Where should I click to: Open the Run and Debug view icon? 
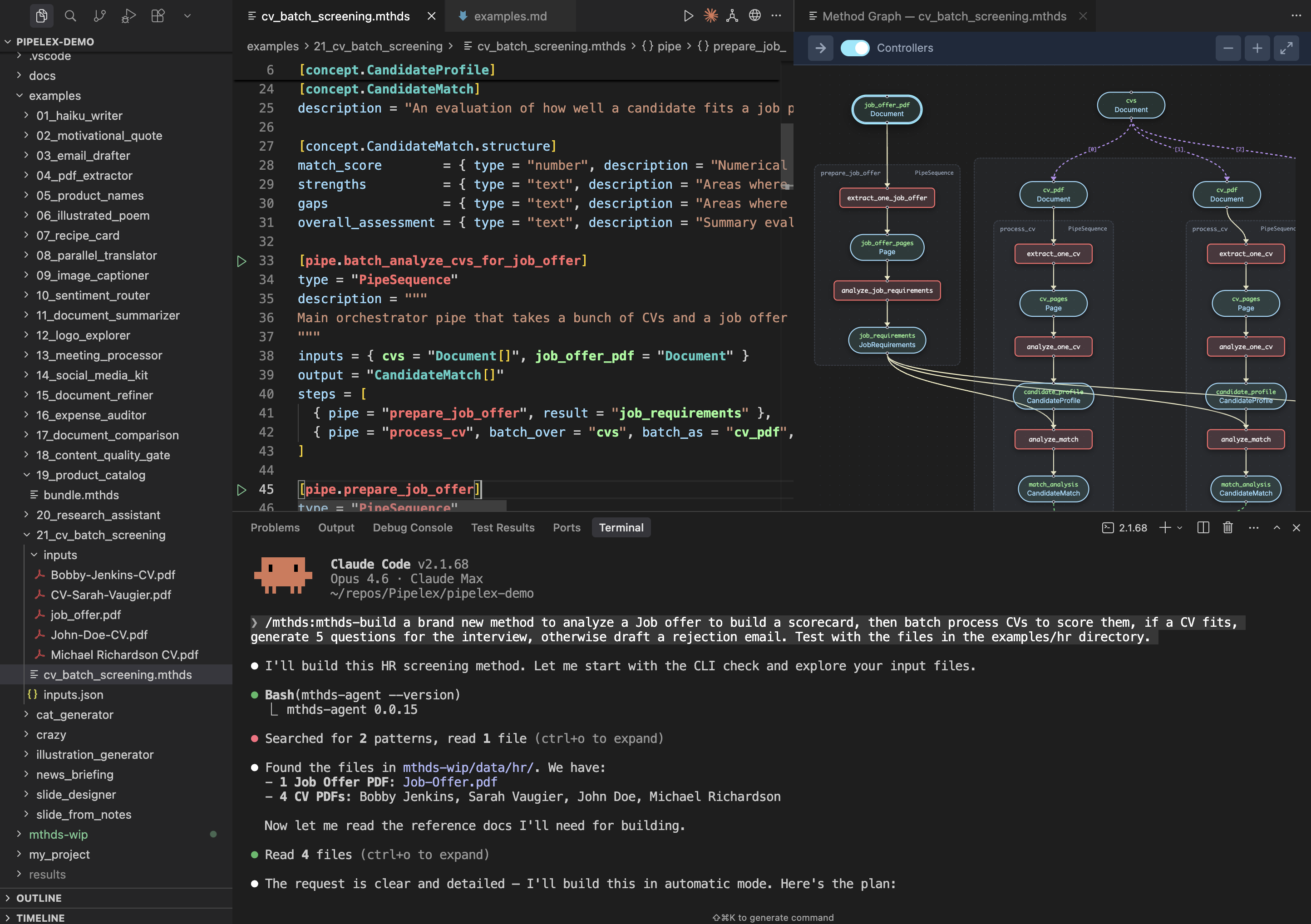click(x=128, y=16)
